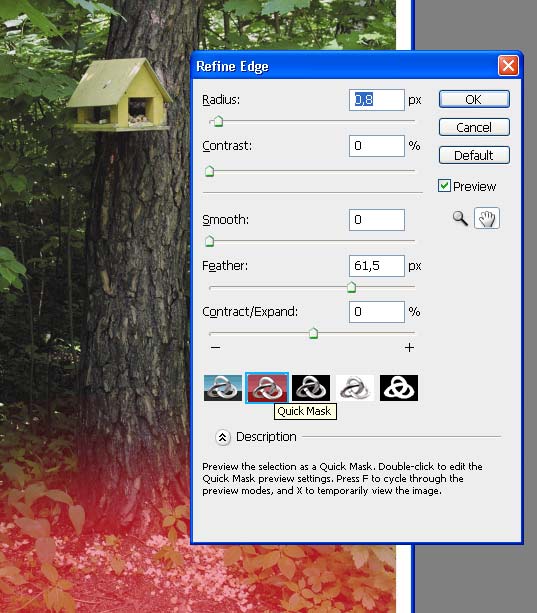
Task: Activate the Hand pan tool
Action: 487,218
